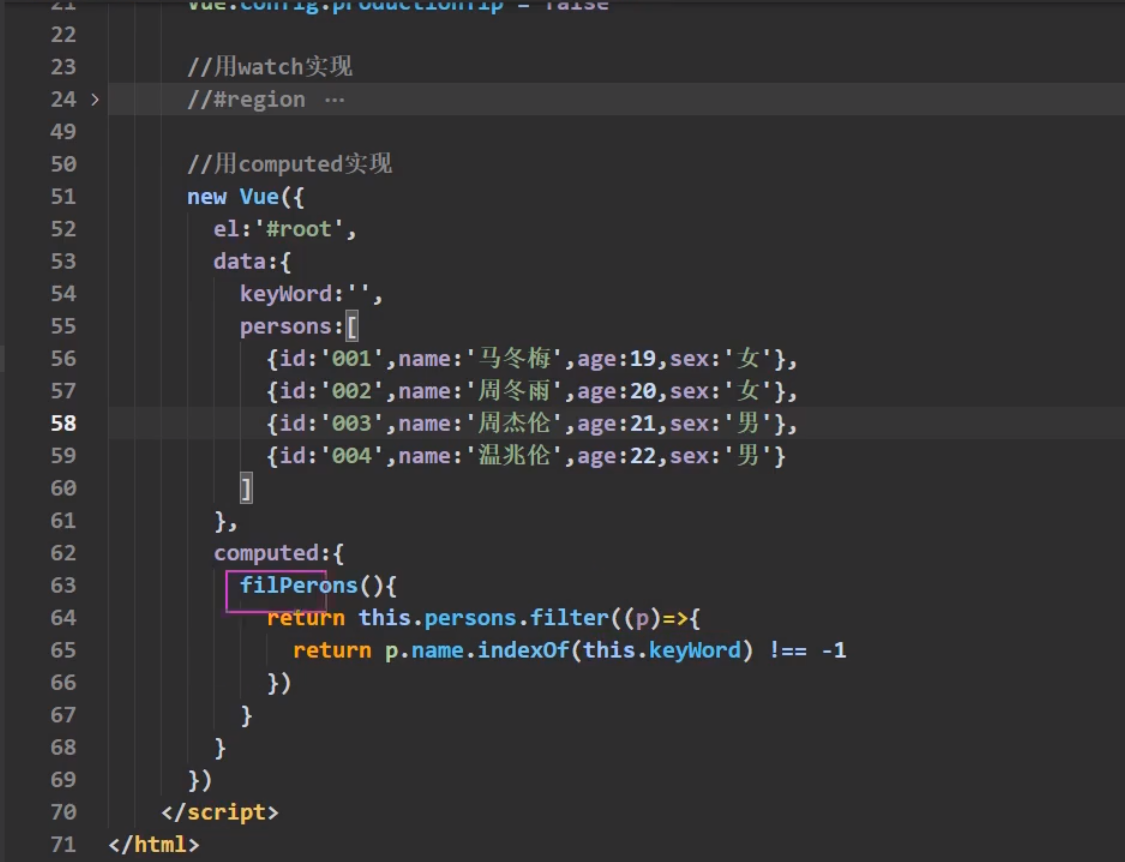Click line number 49 in the gutter
The image size is (1125, 862).
pos(63,131)
